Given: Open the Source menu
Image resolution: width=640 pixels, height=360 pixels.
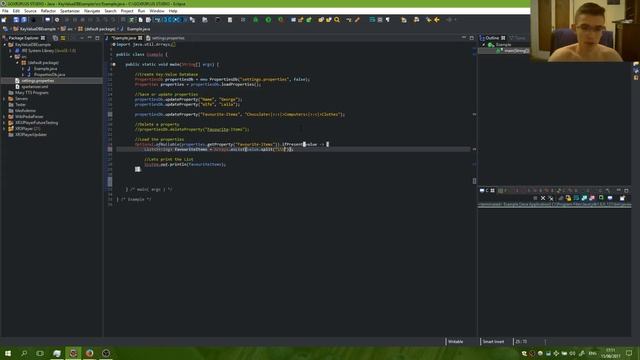Looking at the screenshot, I should (x=30, y=11).
